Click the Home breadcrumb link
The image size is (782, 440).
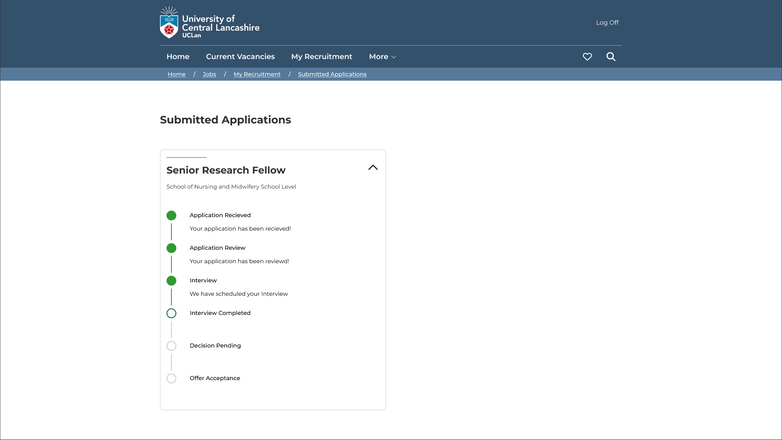click(176, 74)
